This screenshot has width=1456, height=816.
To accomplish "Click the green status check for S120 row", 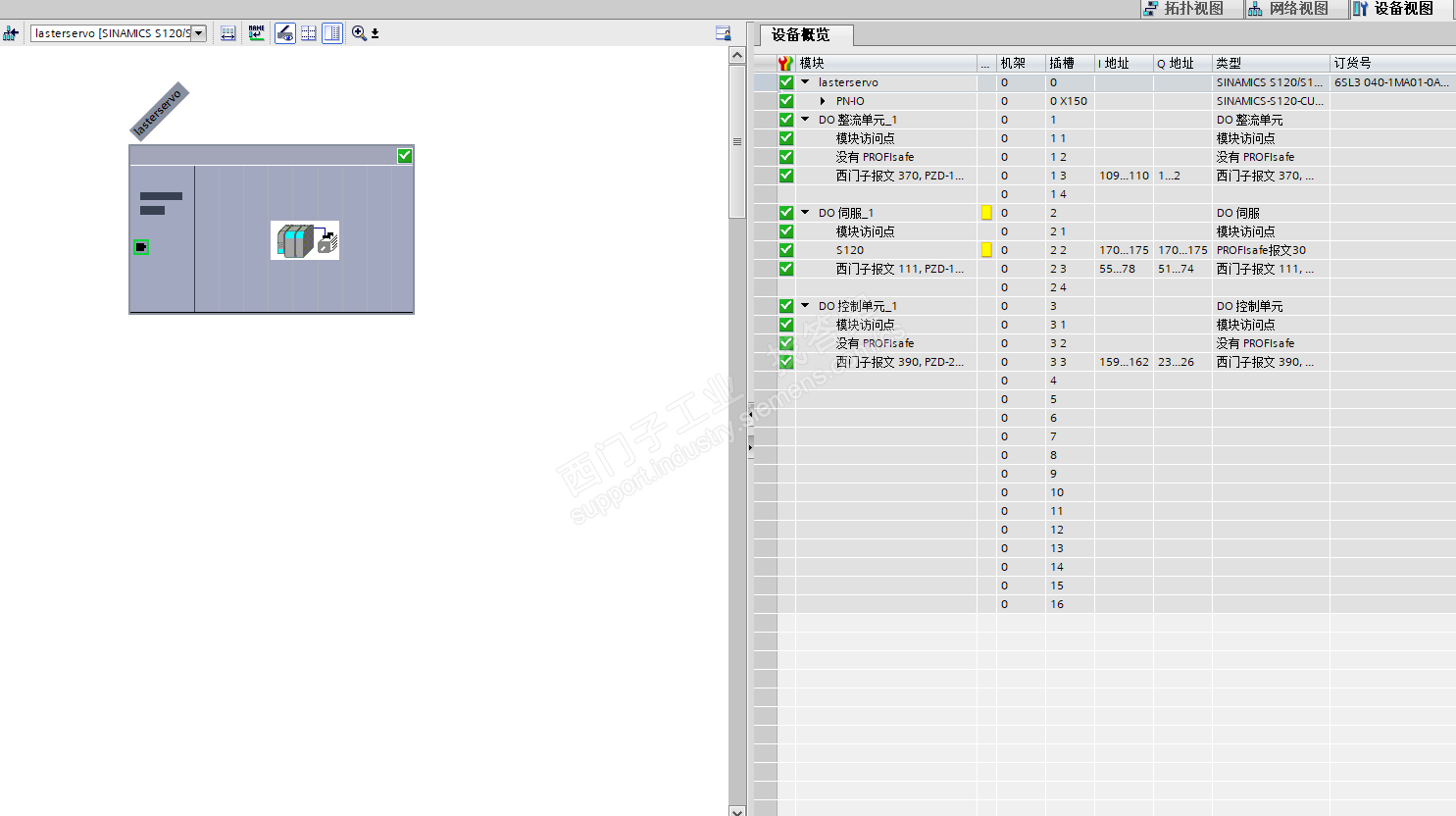I will [786, 250].
